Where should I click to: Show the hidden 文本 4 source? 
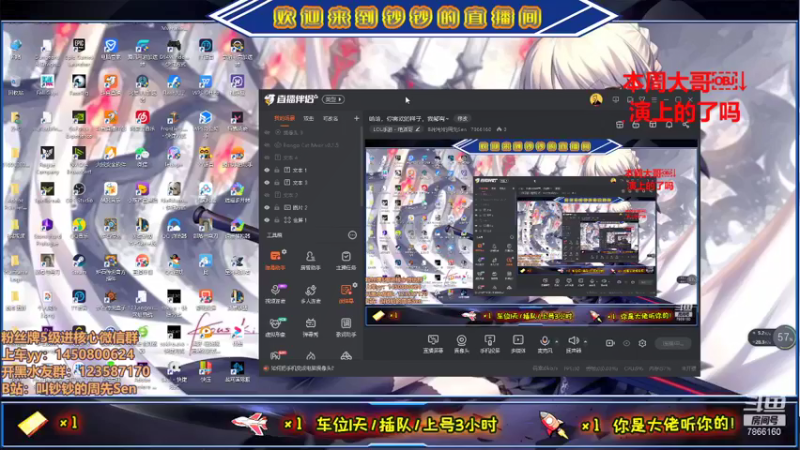click(267, 158)
